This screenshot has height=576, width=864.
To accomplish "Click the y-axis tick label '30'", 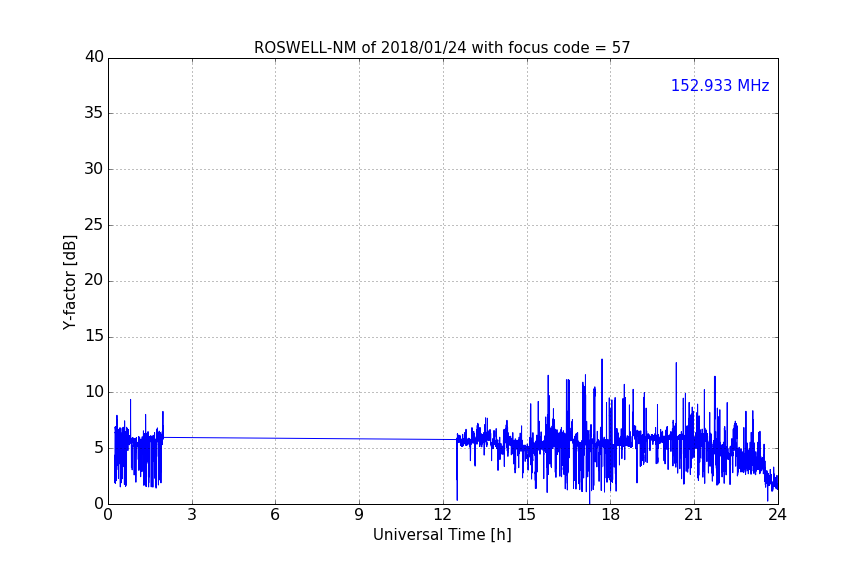I will click(94, 169).
